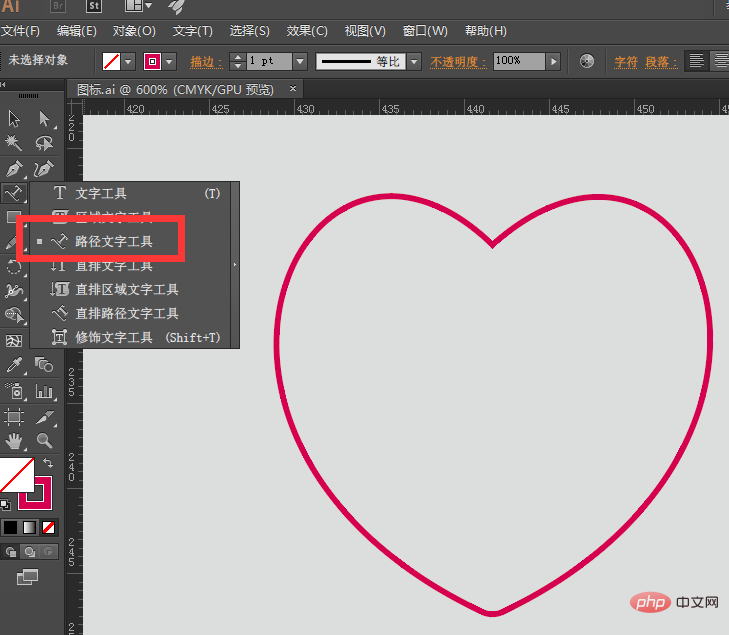729x635 pixels.
Task: Open the arrange documents dropdown
Action: (139, 6)
